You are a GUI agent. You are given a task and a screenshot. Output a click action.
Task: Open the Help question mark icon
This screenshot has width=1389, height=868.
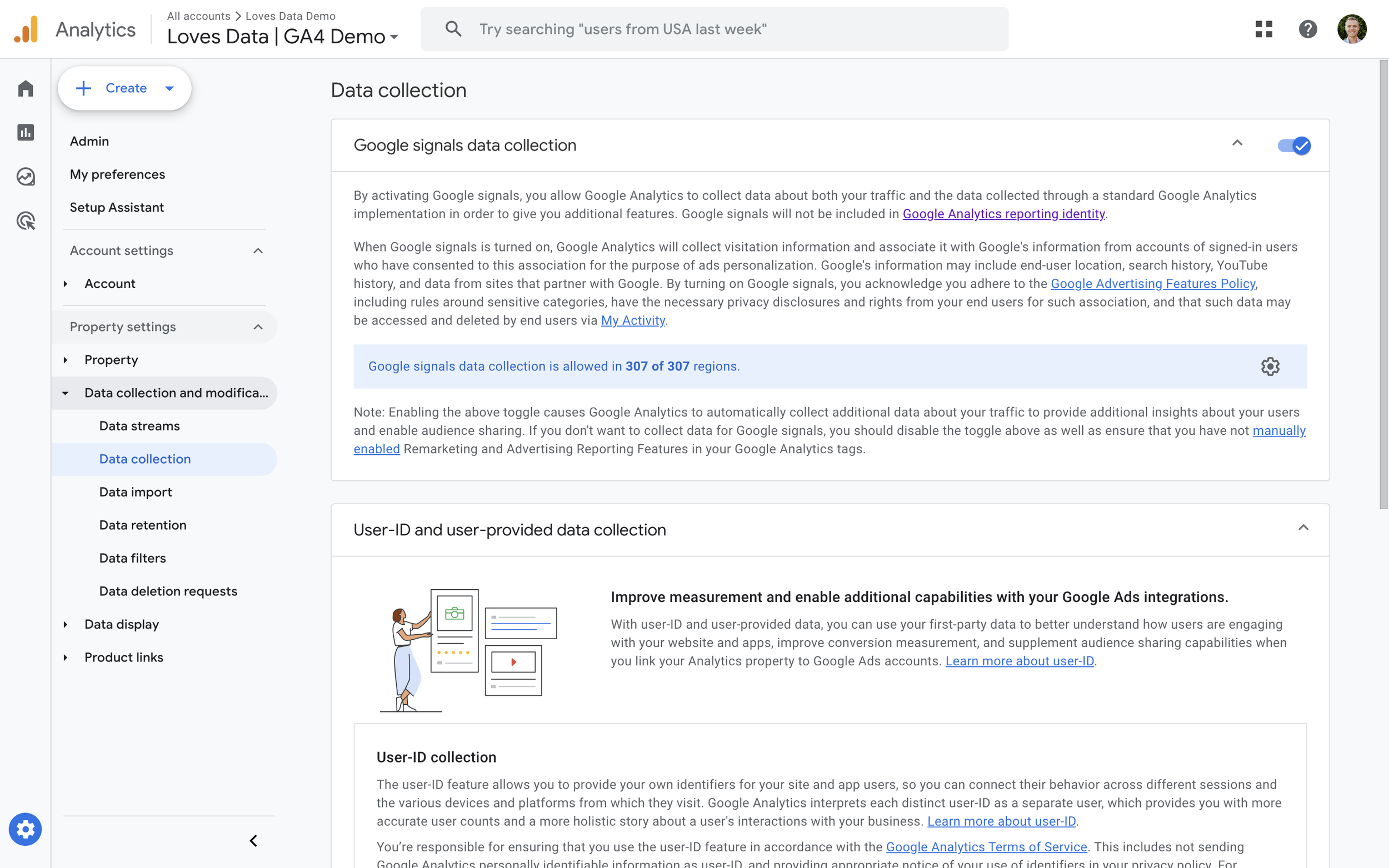click(1307, 29)
